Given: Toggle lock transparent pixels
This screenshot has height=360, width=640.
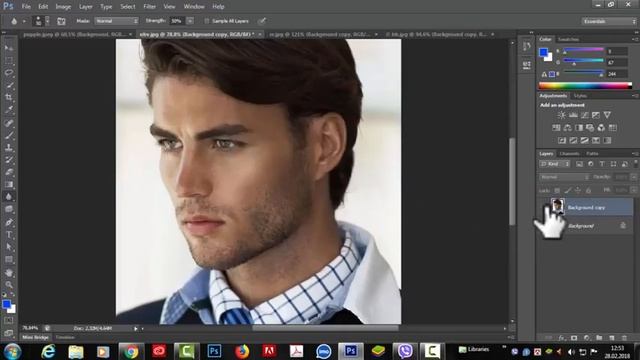Looking at the screenshot, I should 557,190.
